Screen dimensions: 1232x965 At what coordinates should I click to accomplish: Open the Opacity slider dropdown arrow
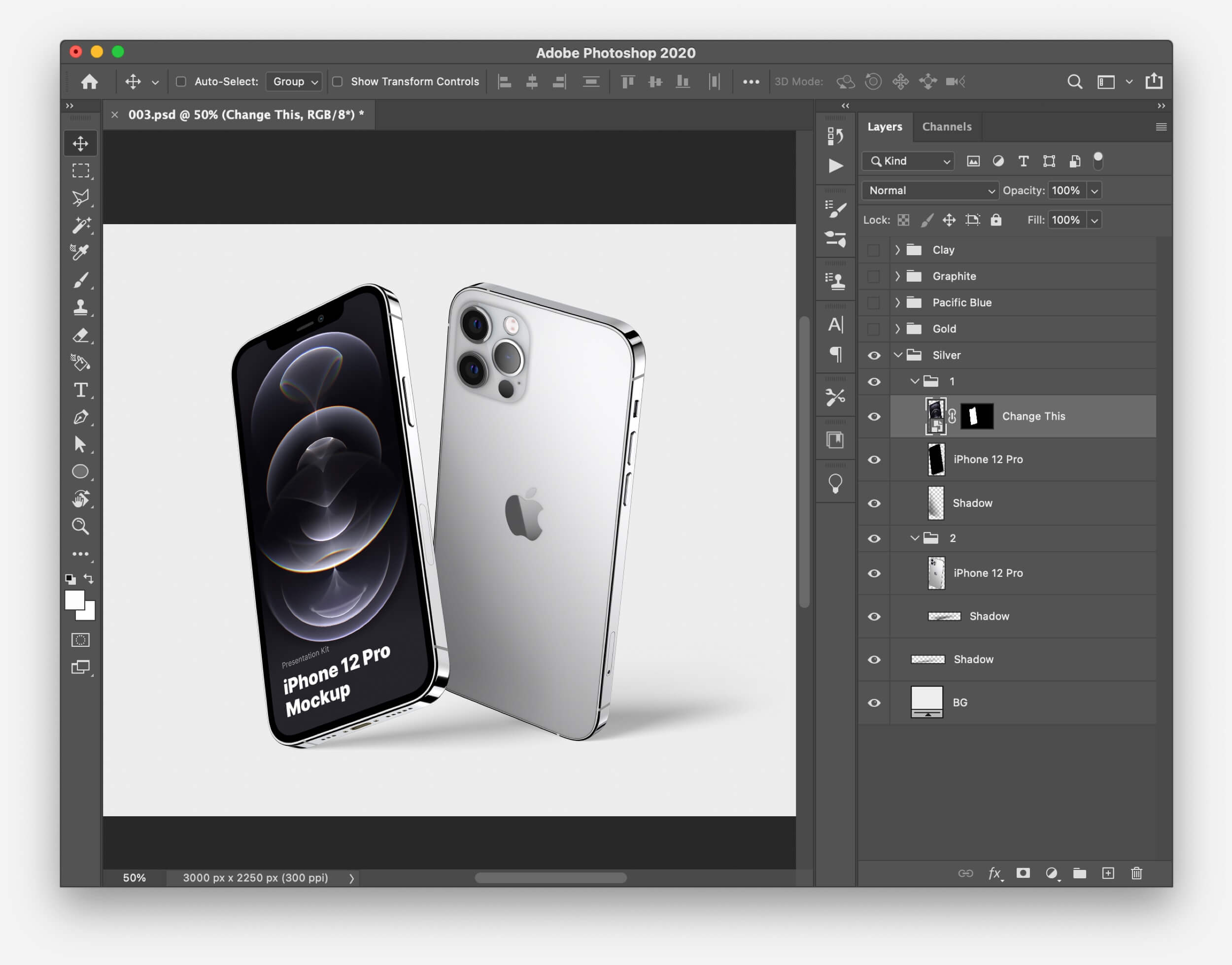coord(1095,191)
